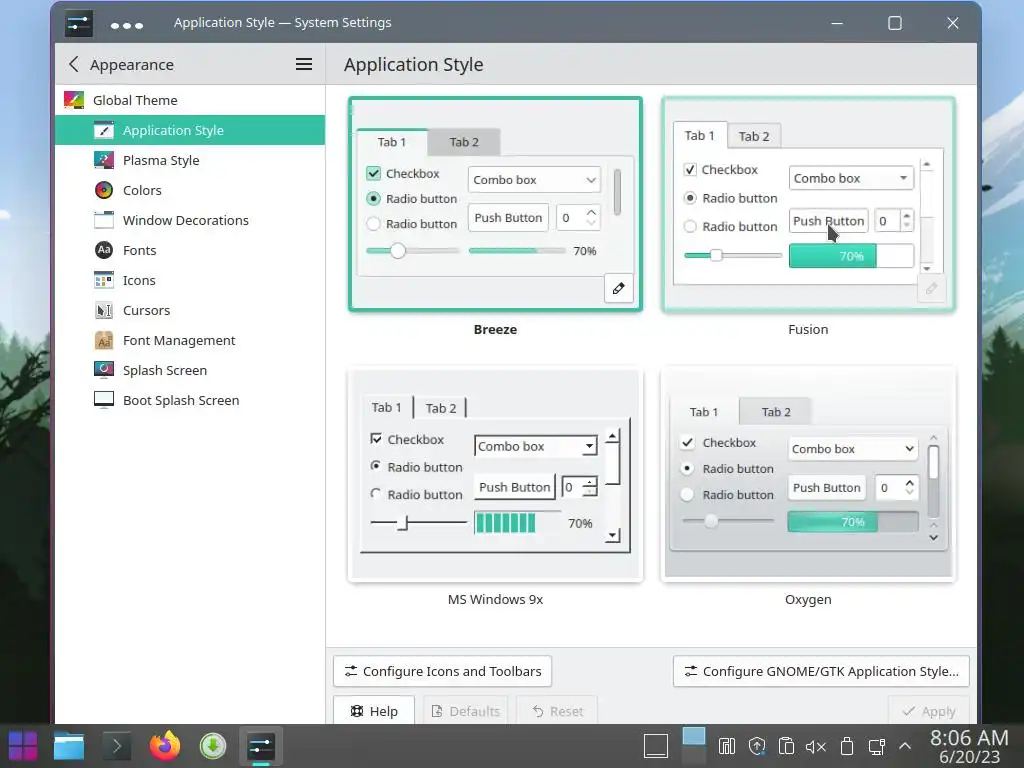
Task: Open the Oxygen preview combo box
Action: [x=852, y=449]
